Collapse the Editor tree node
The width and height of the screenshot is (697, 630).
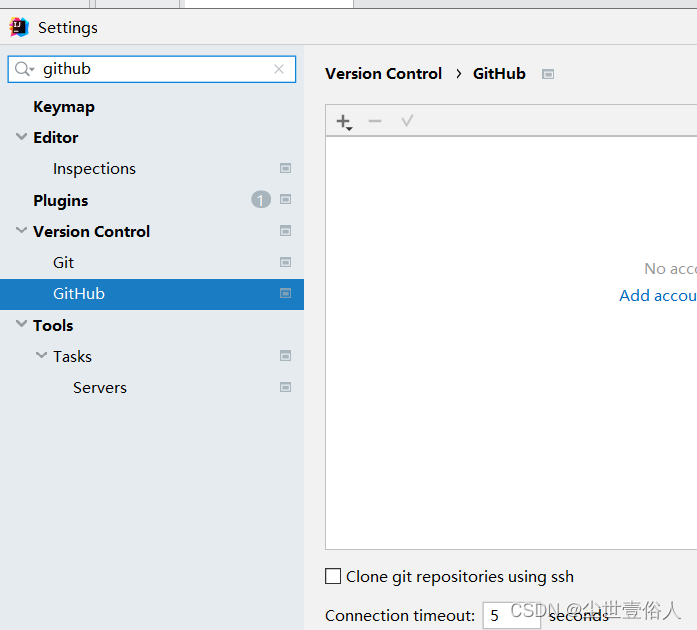tap(21, 136)
